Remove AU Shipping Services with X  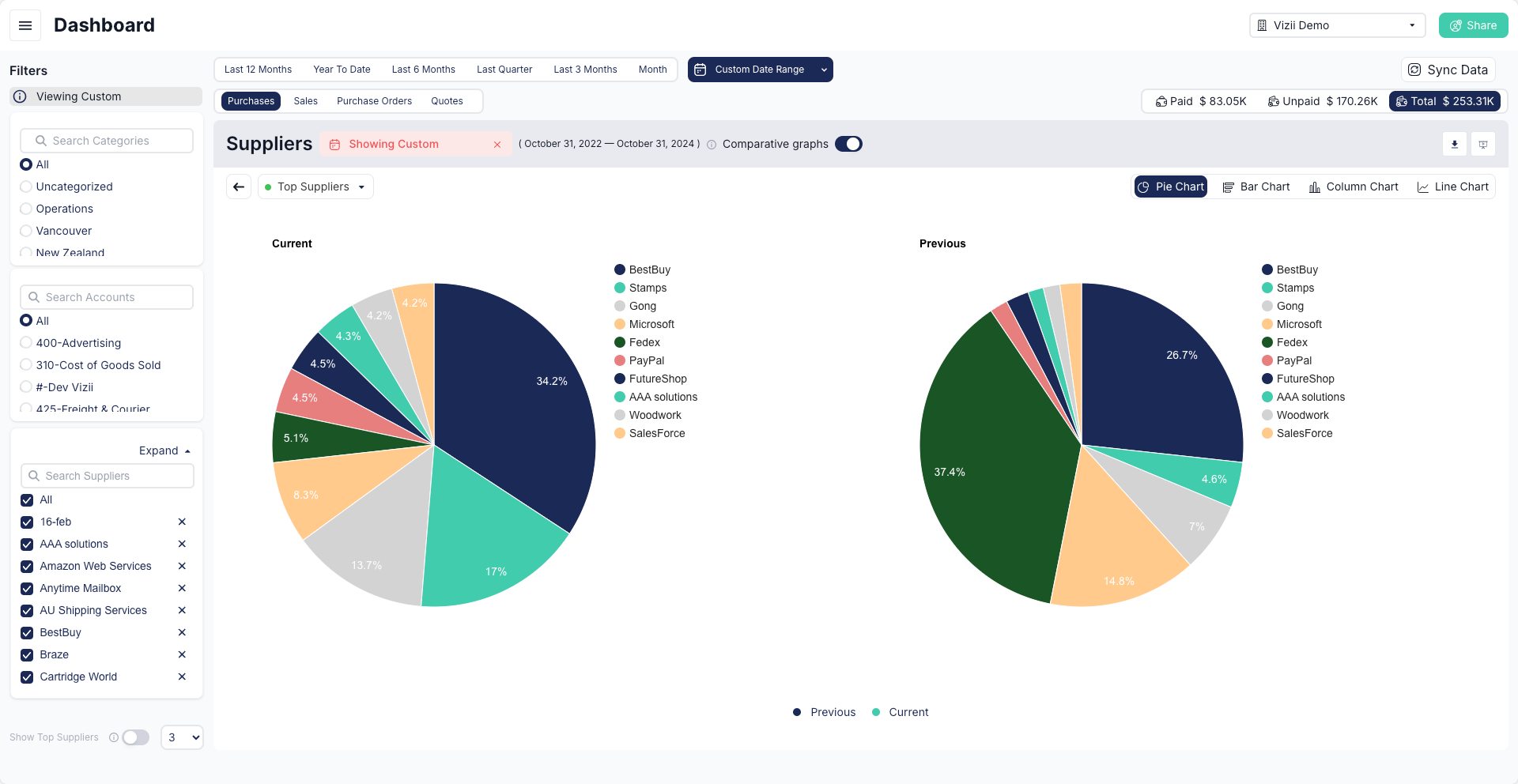click(182, 610)
